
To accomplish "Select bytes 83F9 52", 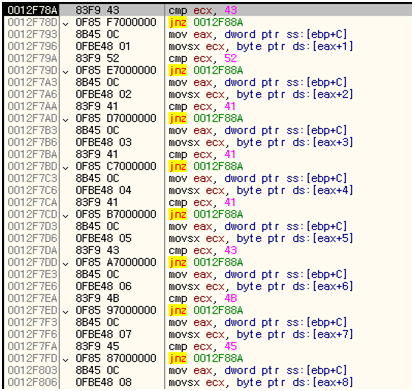I will click(97, 58).
